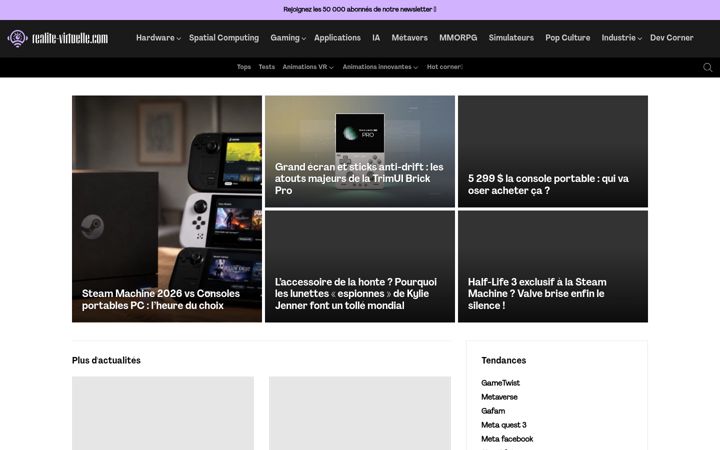This screenshot has width=720, height=450.
Task: Open the Applications menu item
Action: coord(337,38)
